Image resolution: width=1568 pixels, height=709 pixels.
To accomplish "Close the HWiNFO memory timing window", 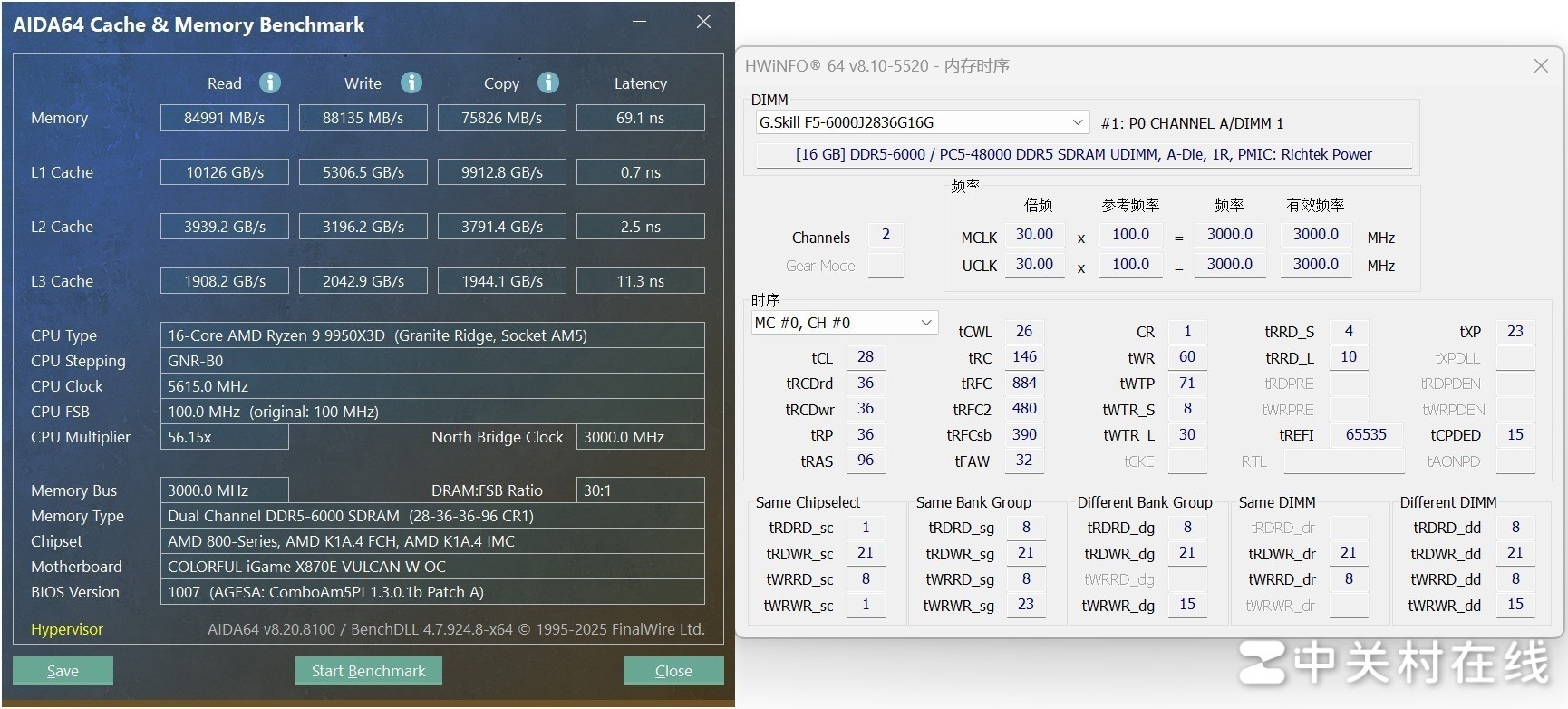I will (1541, 65).
